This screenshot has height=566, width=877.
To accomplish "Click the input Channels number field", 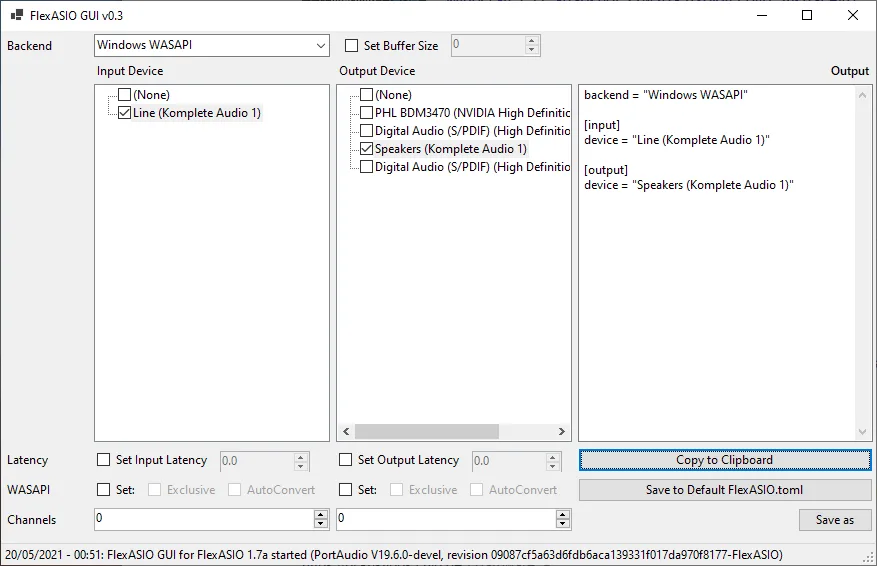I will 204,519.
